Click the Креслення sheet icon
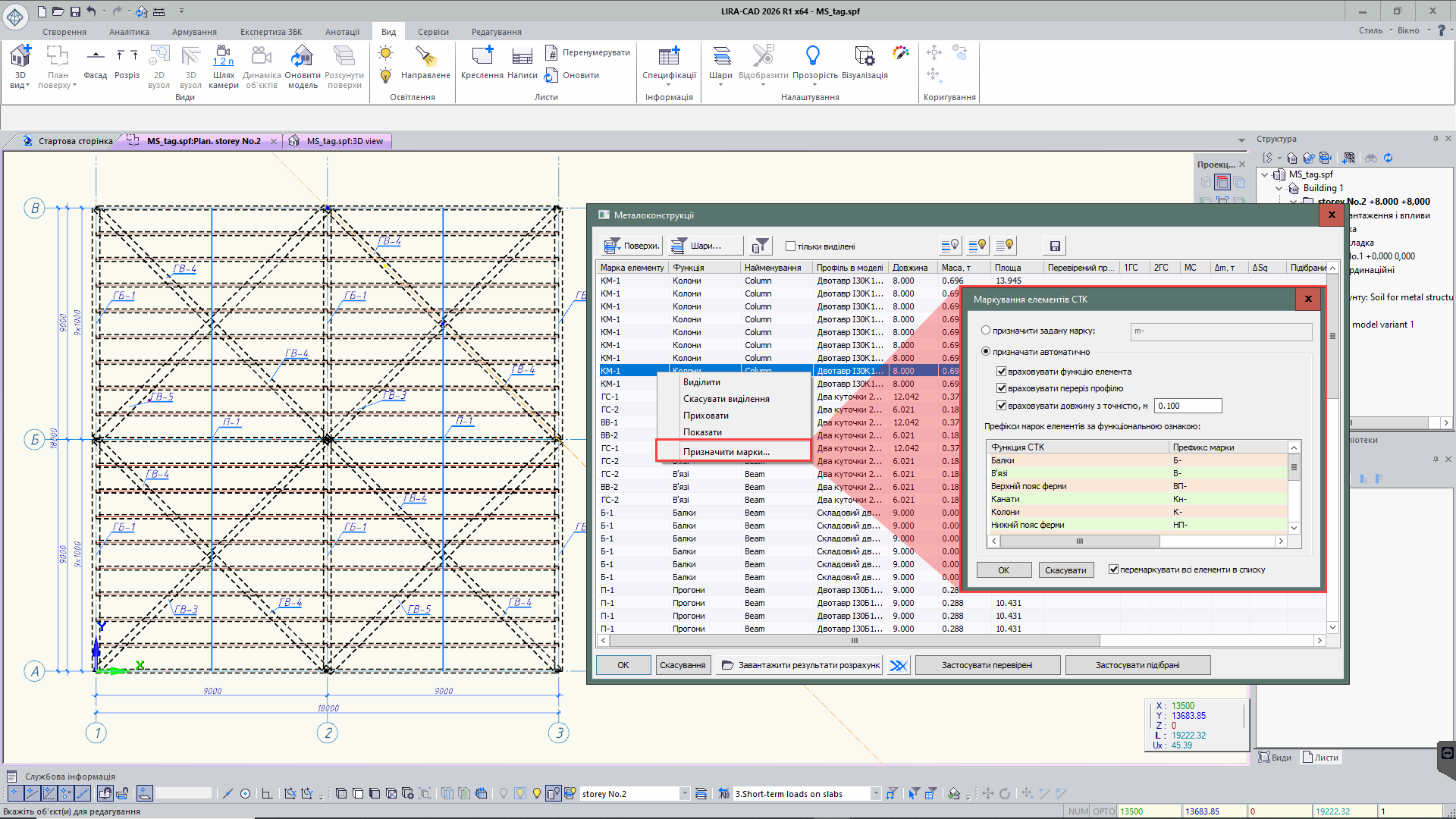 pos(482,57)
